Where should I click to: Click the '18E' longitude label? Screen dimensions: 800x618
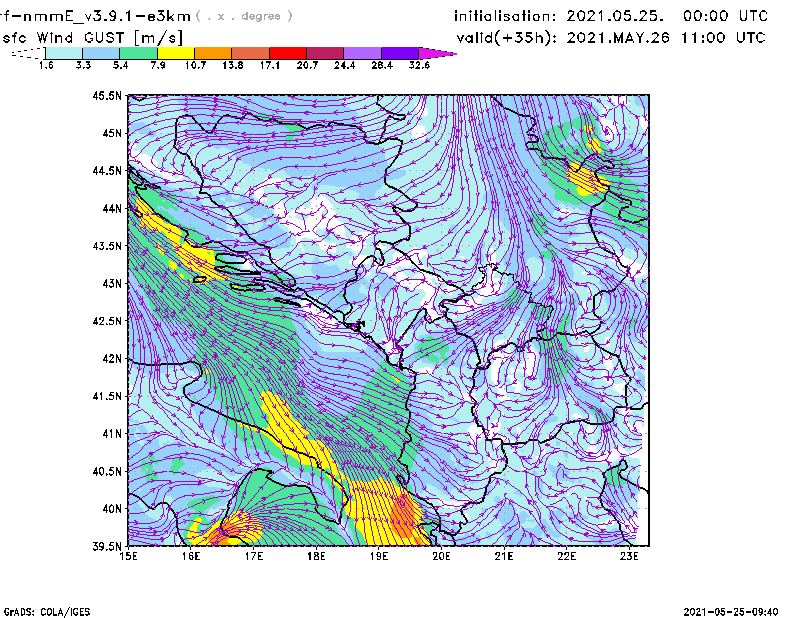[316, 556]
